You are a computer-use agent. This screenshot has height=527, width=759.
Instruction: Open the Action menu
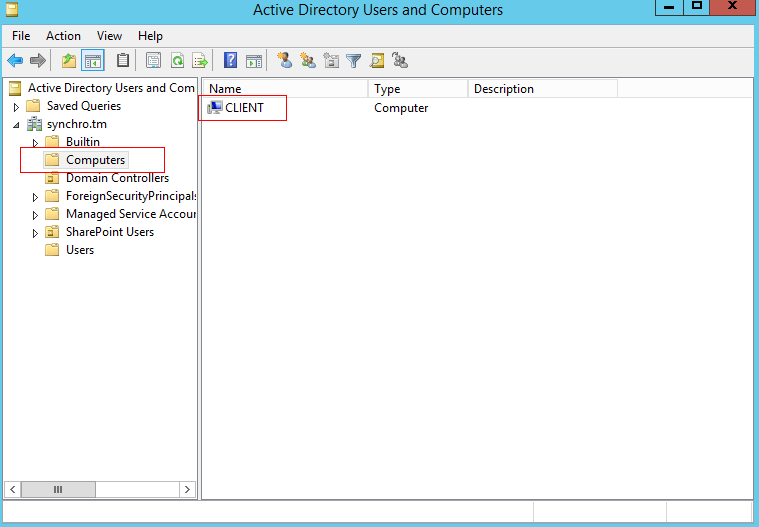63,36
